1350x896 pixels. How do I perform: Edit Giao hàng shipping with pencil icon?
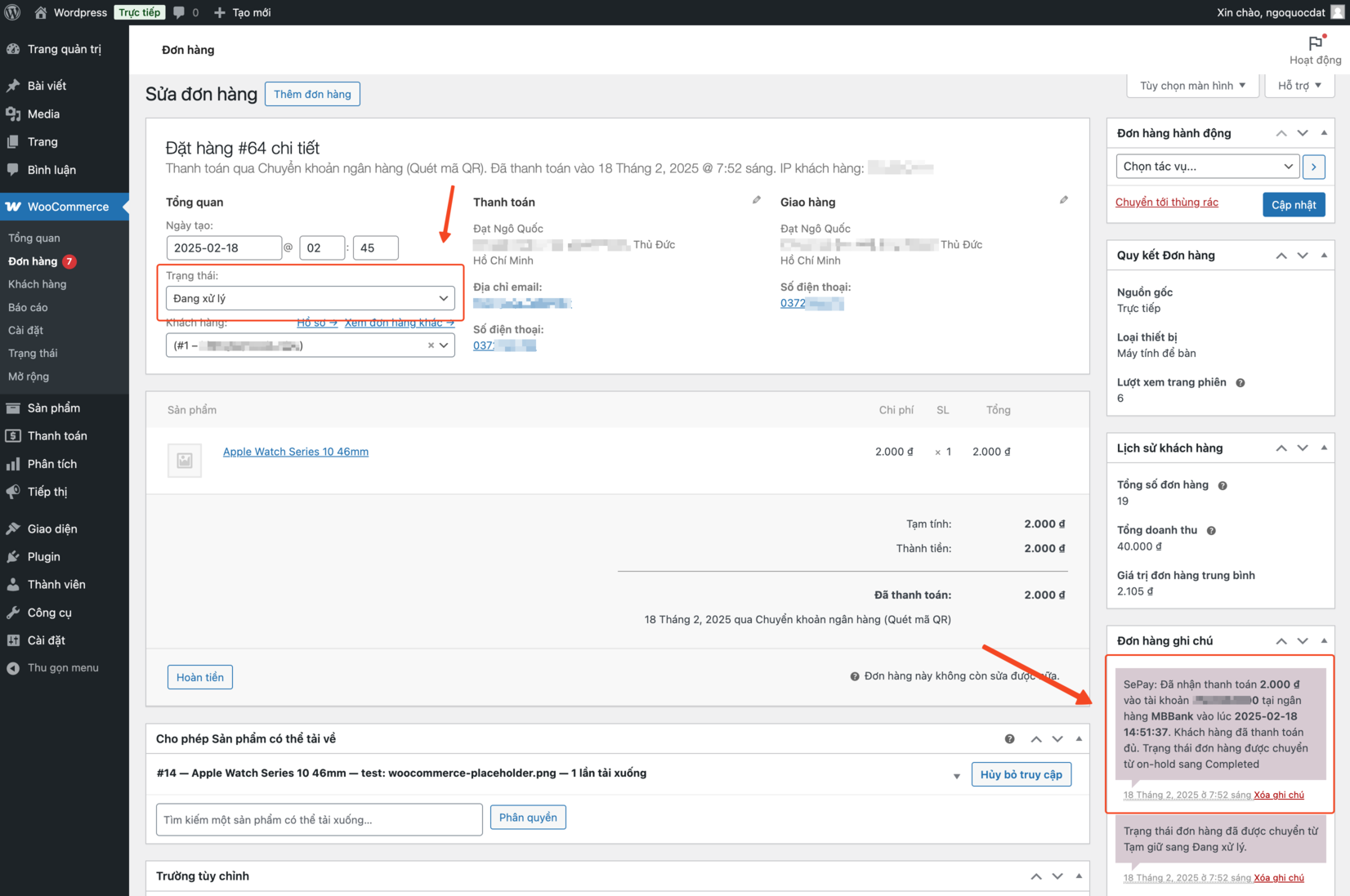pyautogui.click(x=1063, y=200)
